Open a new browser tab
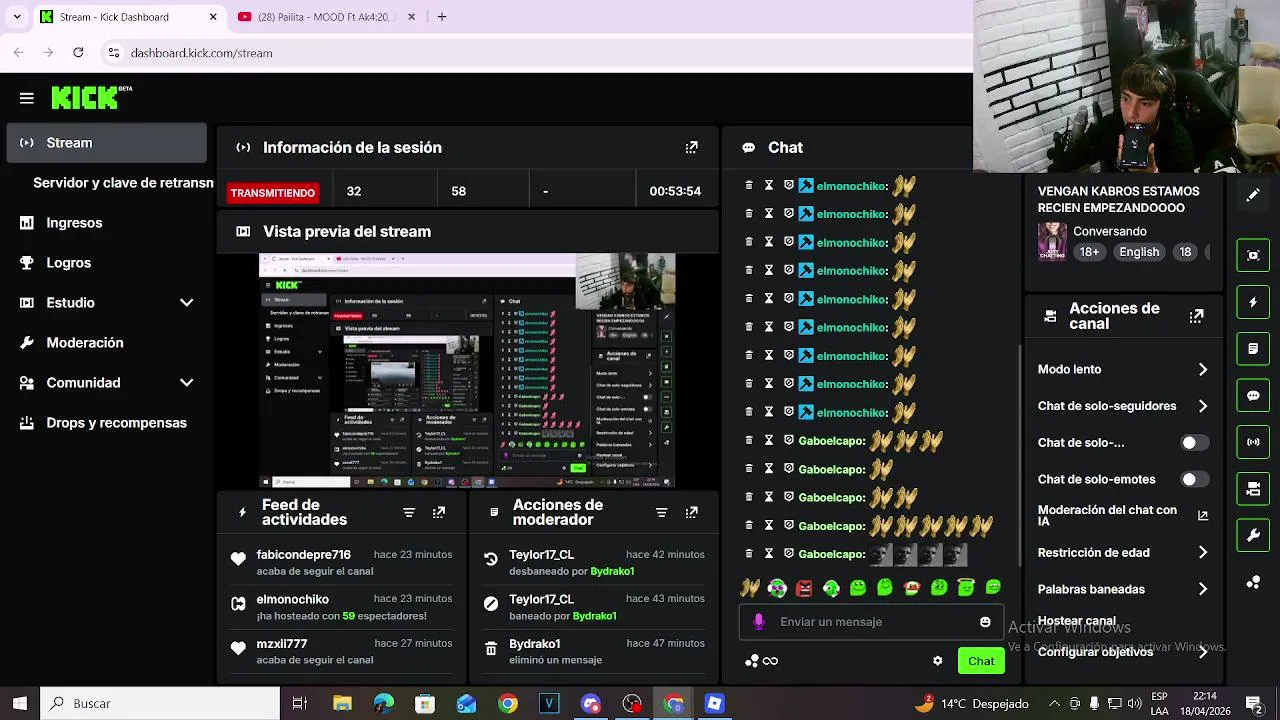1280x720 pixels. click(442, 17)
